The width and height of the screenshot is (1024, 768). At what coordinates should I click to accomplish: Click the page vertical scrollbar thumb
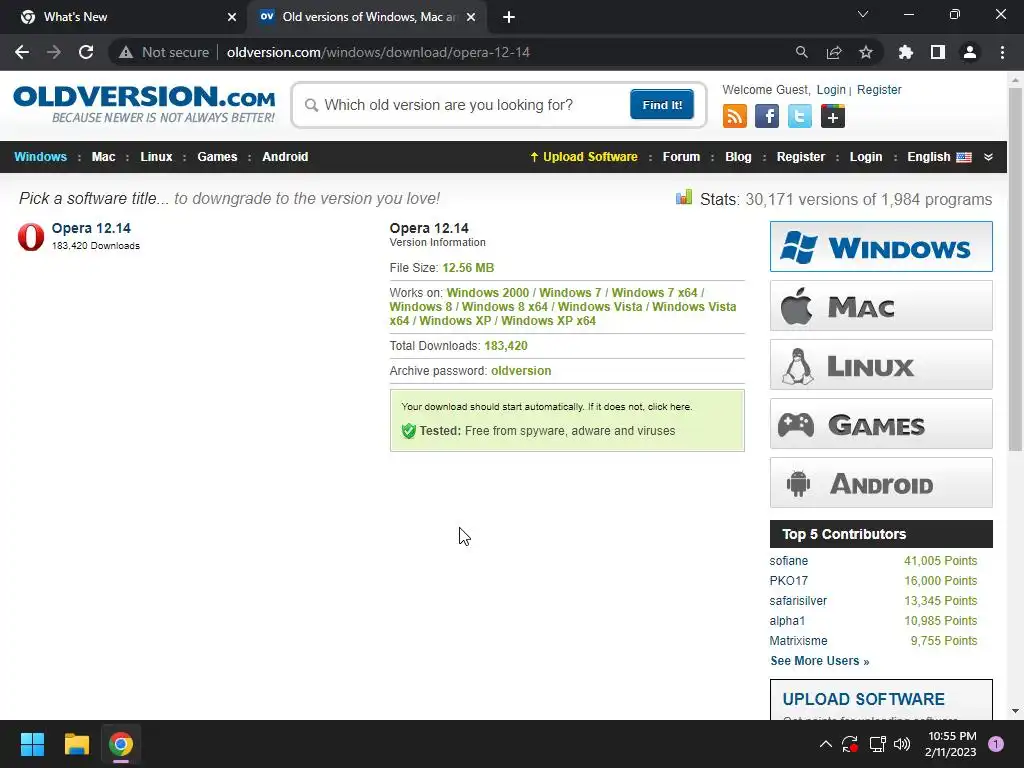pyautogui.click(x=1015, y=268)
